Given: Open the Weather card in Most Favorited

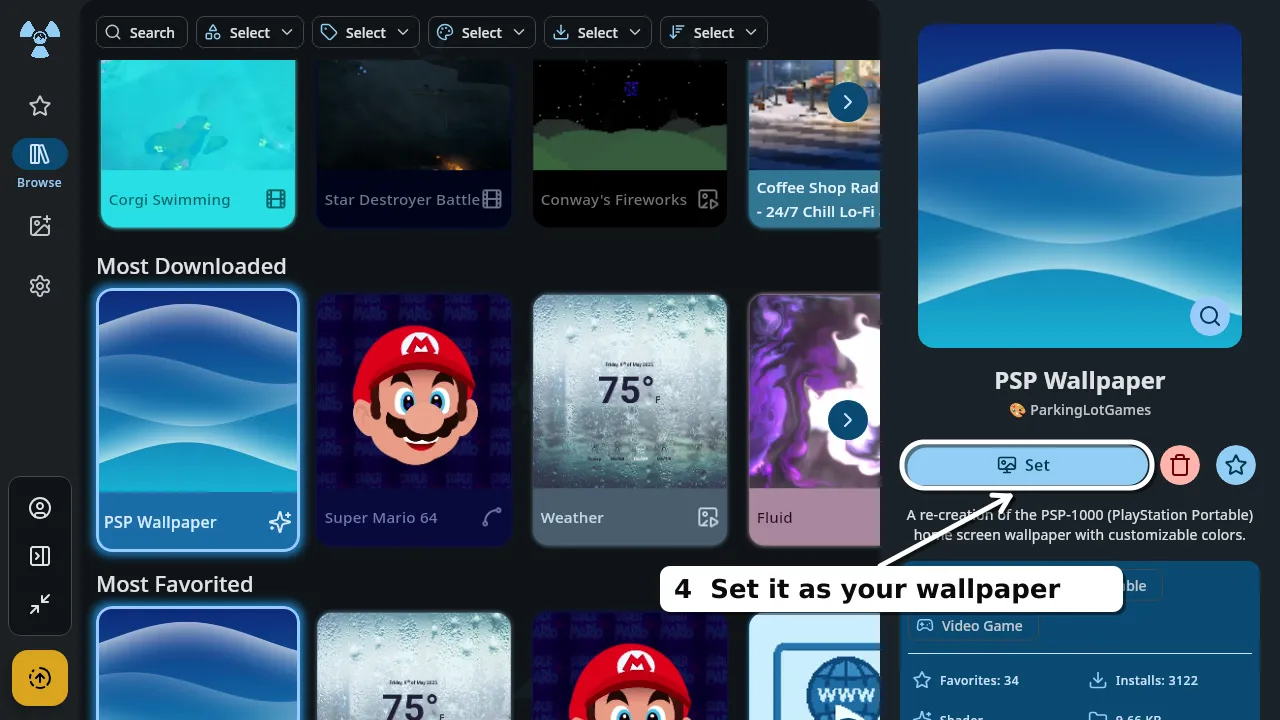Looking at the screenshot, I should 414,666.
